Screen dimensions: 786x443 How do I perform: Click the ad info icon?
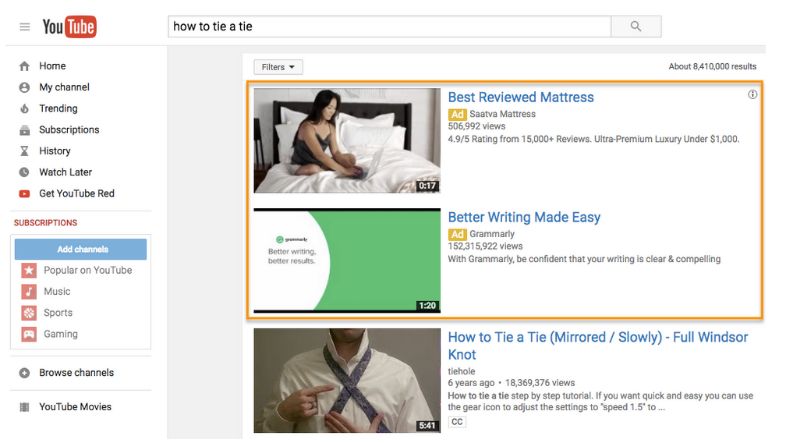[752, 94]
